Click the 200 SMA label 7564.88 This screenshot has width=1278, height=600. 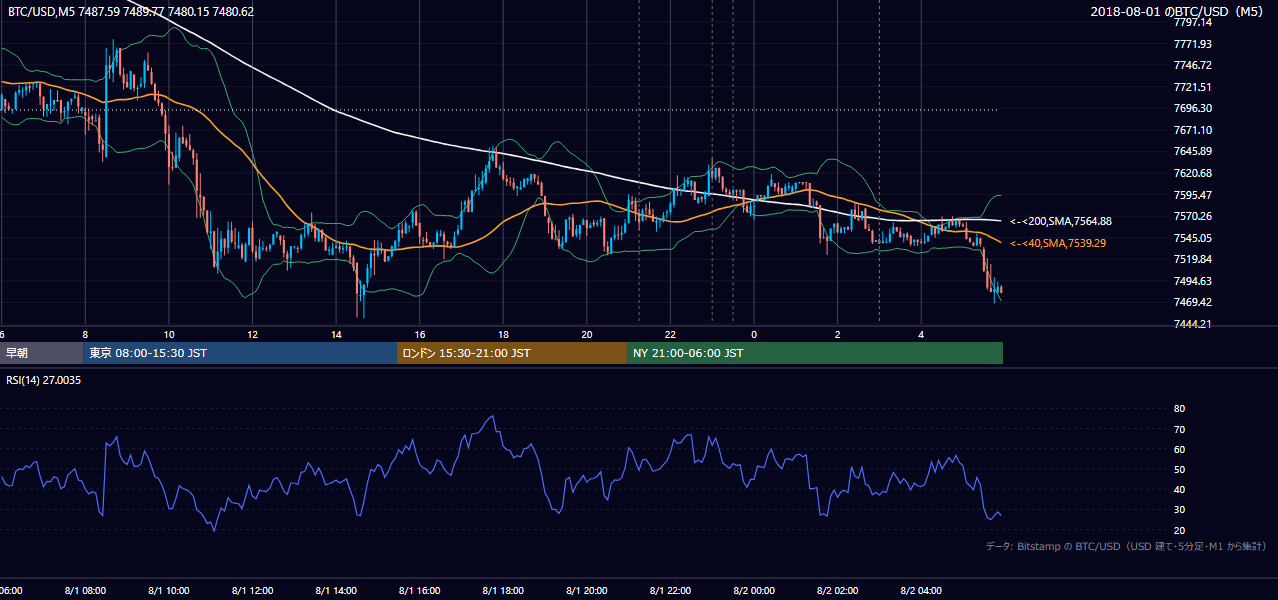(x=1061, y=221)
